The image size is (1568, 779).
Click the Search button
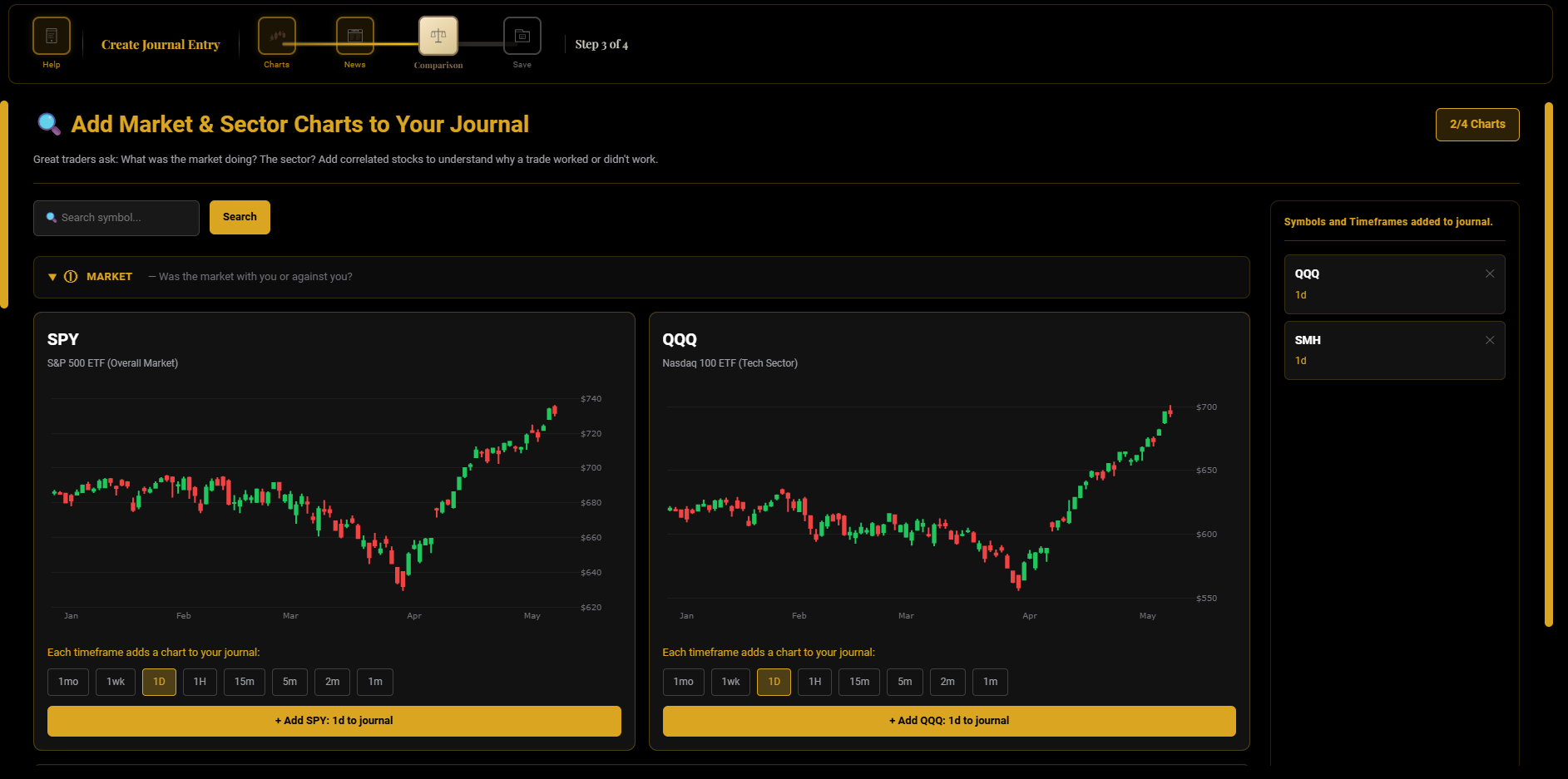(240, 217)
